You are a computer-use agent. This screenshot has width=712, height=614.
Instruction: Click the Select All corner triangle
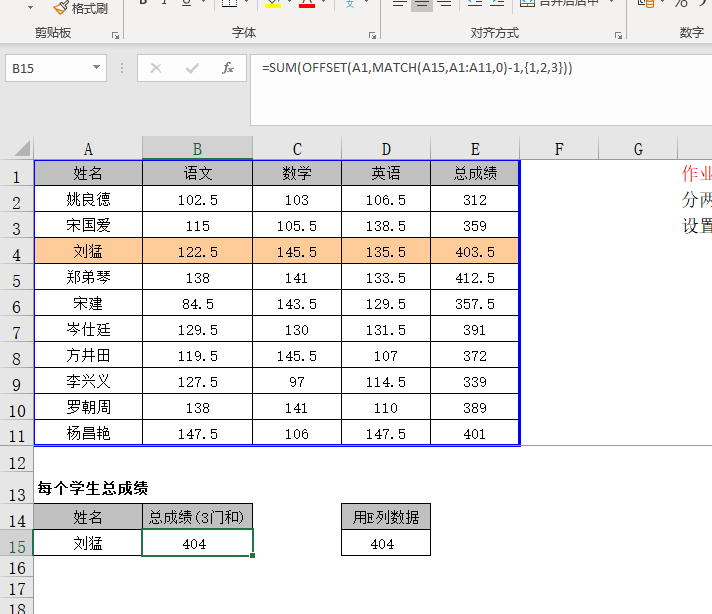coord(22,148)
